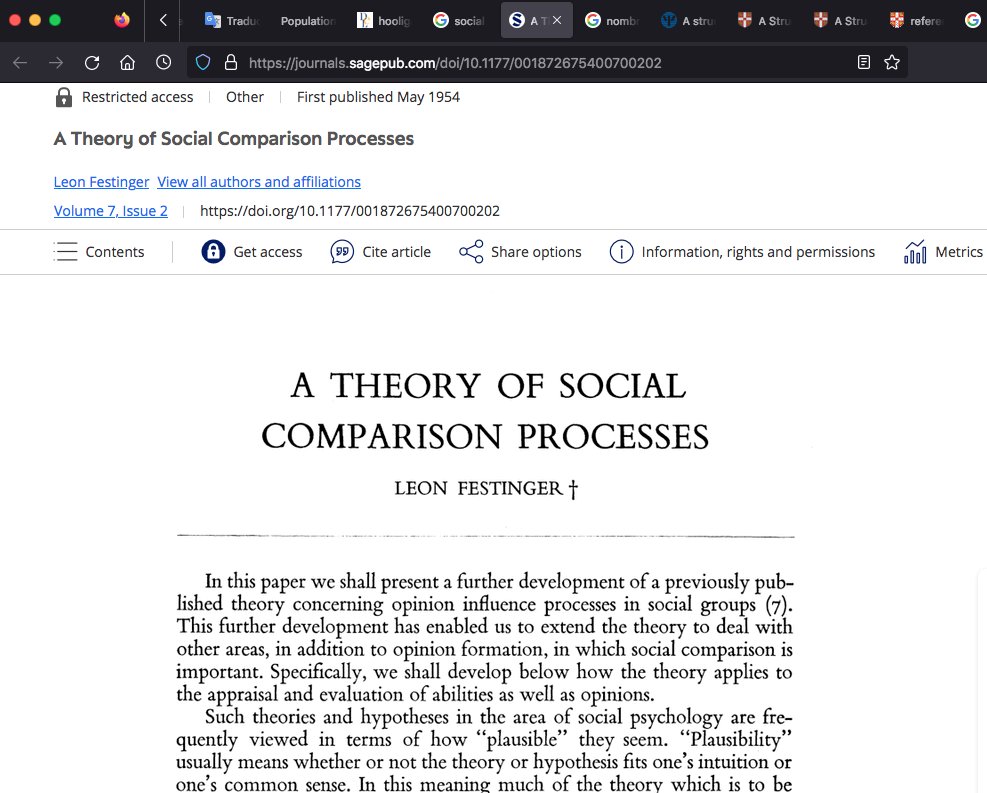The width and height of the screenshot is (987, 793).
Task: Switch to the Population tab
Action: pyautogui.click(x=308, y=21)
